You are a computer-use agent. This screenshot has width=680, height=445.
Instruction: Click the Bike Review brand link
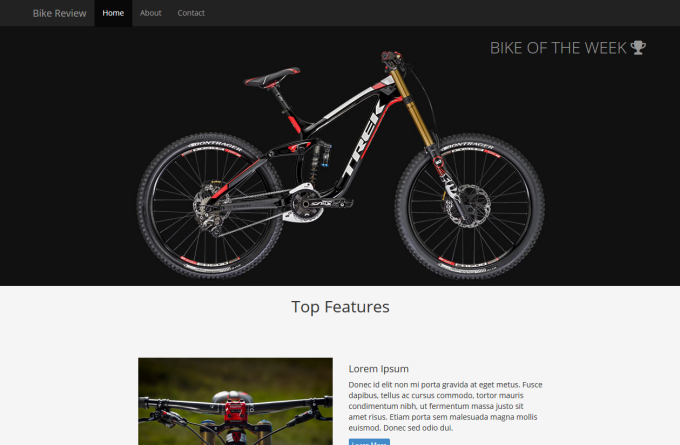[x=59, y=13]
